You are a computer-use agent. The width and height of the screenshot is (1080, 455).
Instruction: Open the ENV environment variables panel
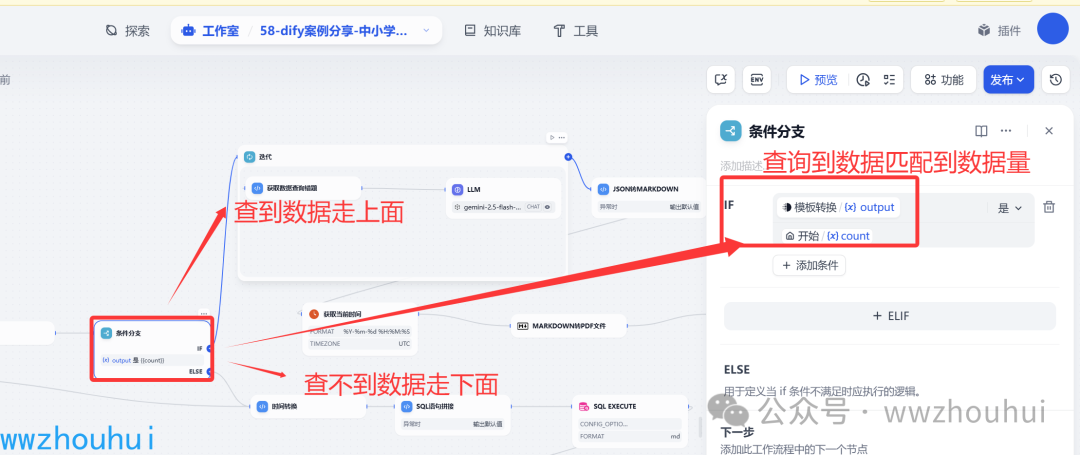click(757, 80)
